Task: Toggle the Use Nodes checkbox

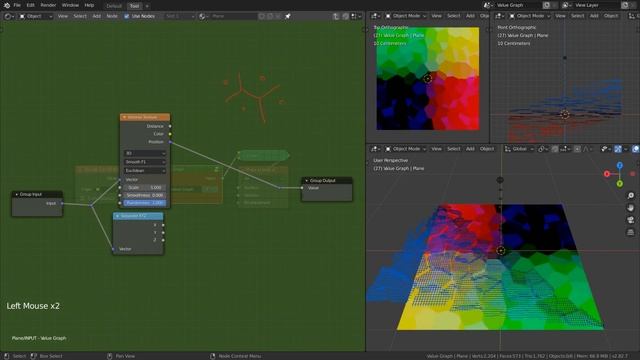Action: pos(127,16)
